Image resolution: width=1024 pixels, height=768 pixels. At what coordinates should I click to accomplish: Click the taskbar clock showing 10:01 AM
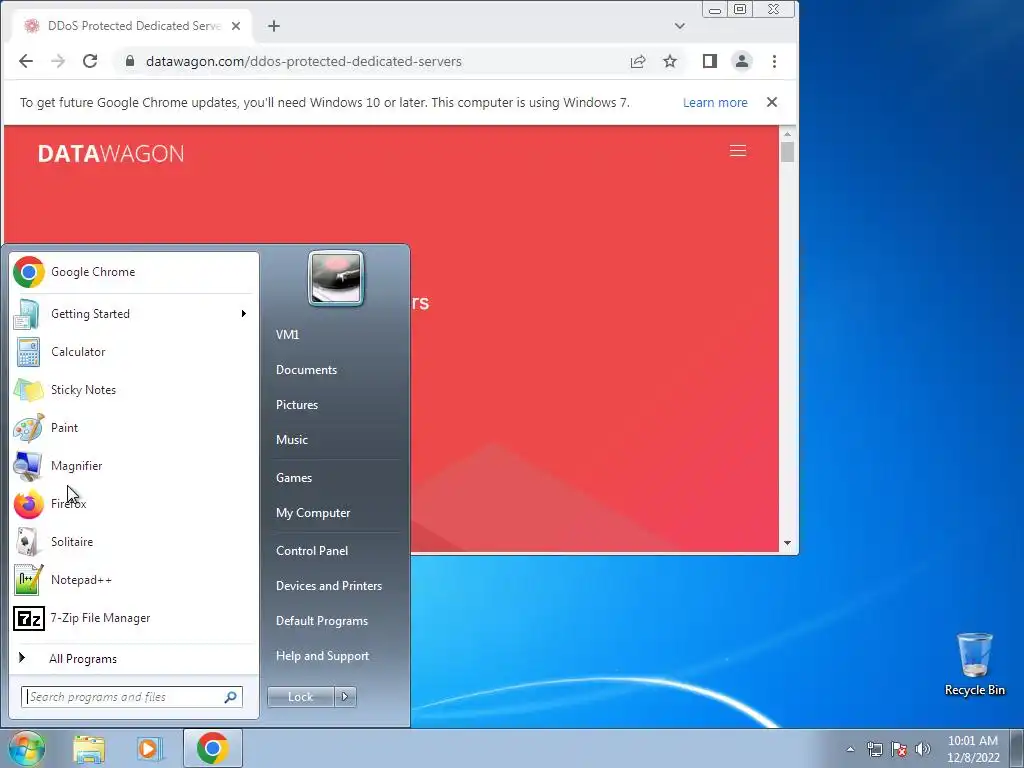tap(973, 749)
